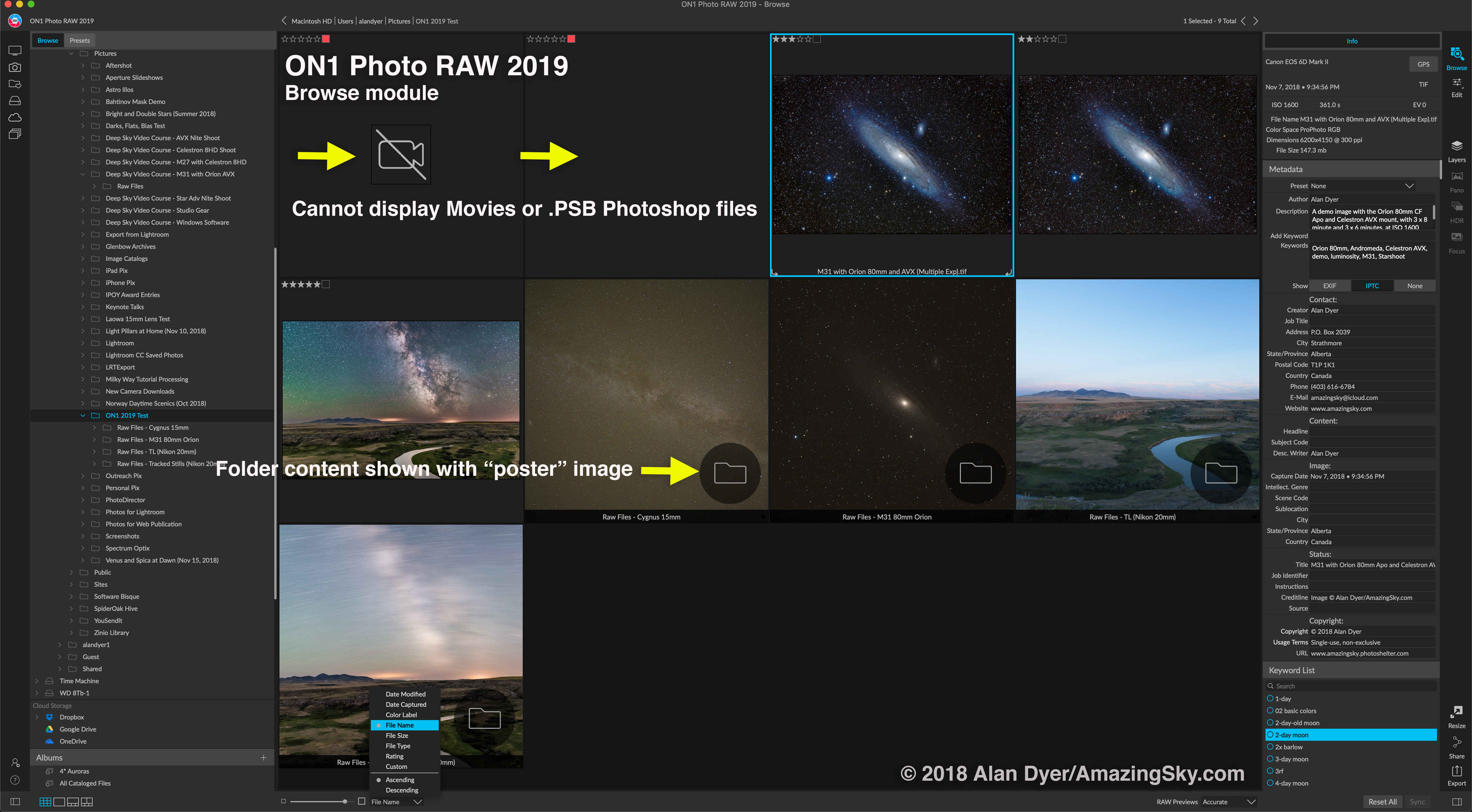Click the camera source icon in left sidebar
The width and height of the screenshot is (1472, 812).
point(15,68)
